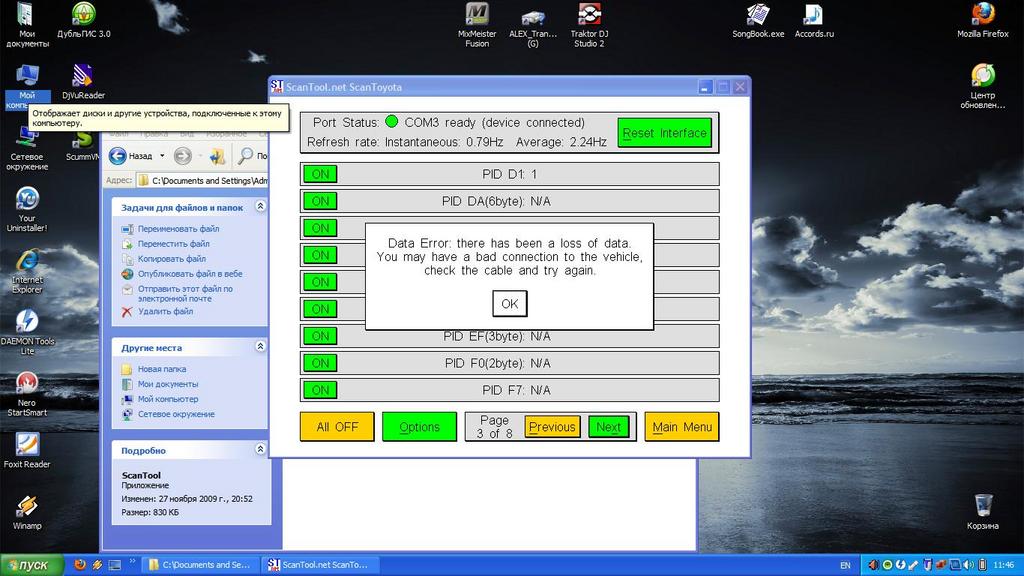
Task: Toggle the ON button for PID D1
Action: 320,174
